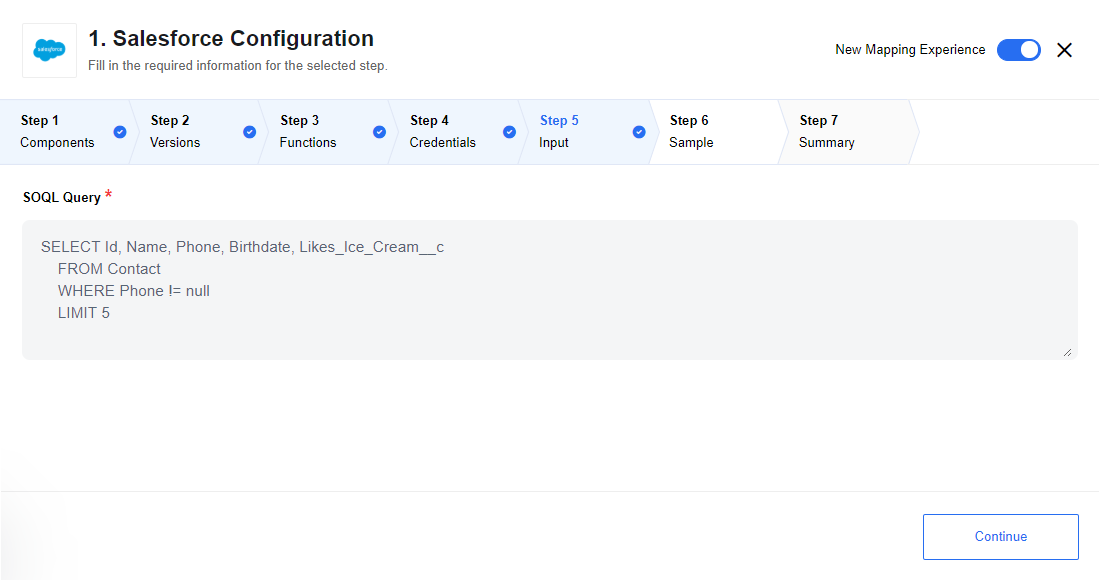1099x580 pixels.
Task: Select the Step 4 Credentials tab
Action: [454, 132]
